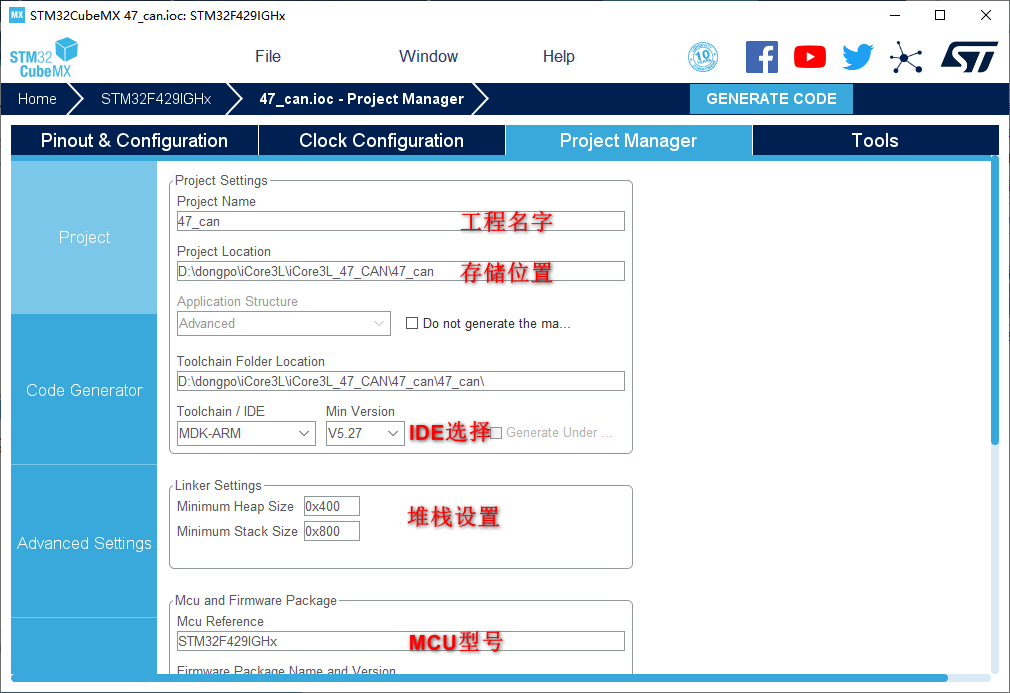This screenshot has width=1010, height=693.
Task: Open the Facebook icon link
Action: tap(762, 57)
